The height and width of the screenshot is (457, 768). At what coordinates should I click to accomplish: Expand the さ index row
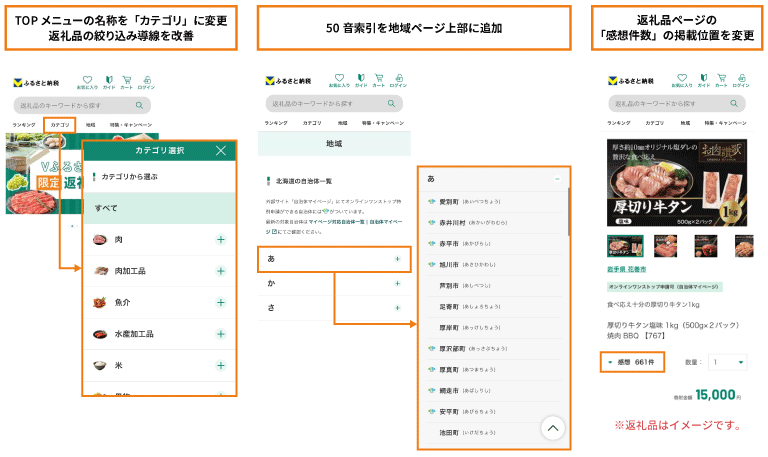(x=334, y=308)
